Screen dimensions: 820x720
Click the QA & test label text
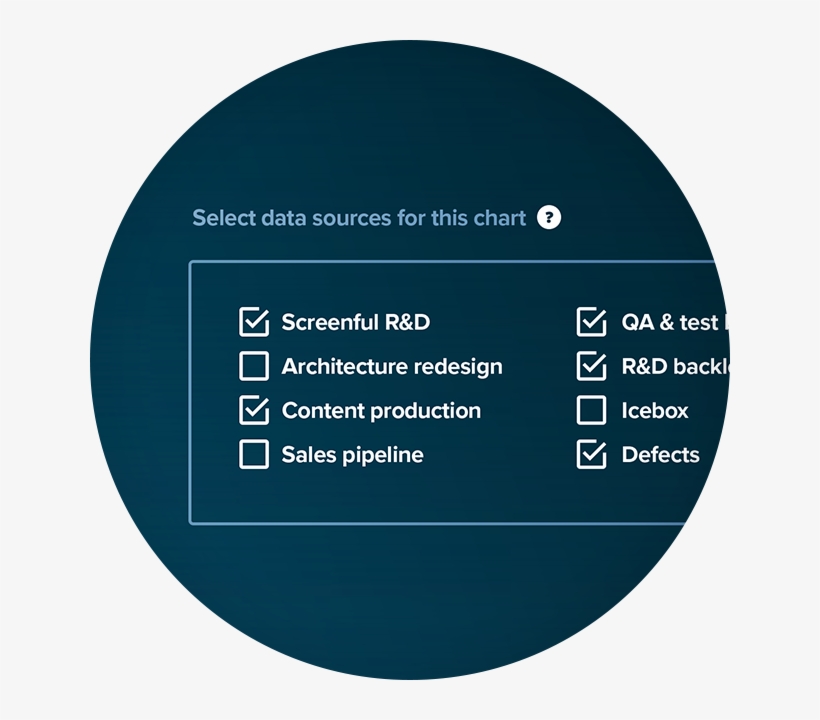pos(670,322)
